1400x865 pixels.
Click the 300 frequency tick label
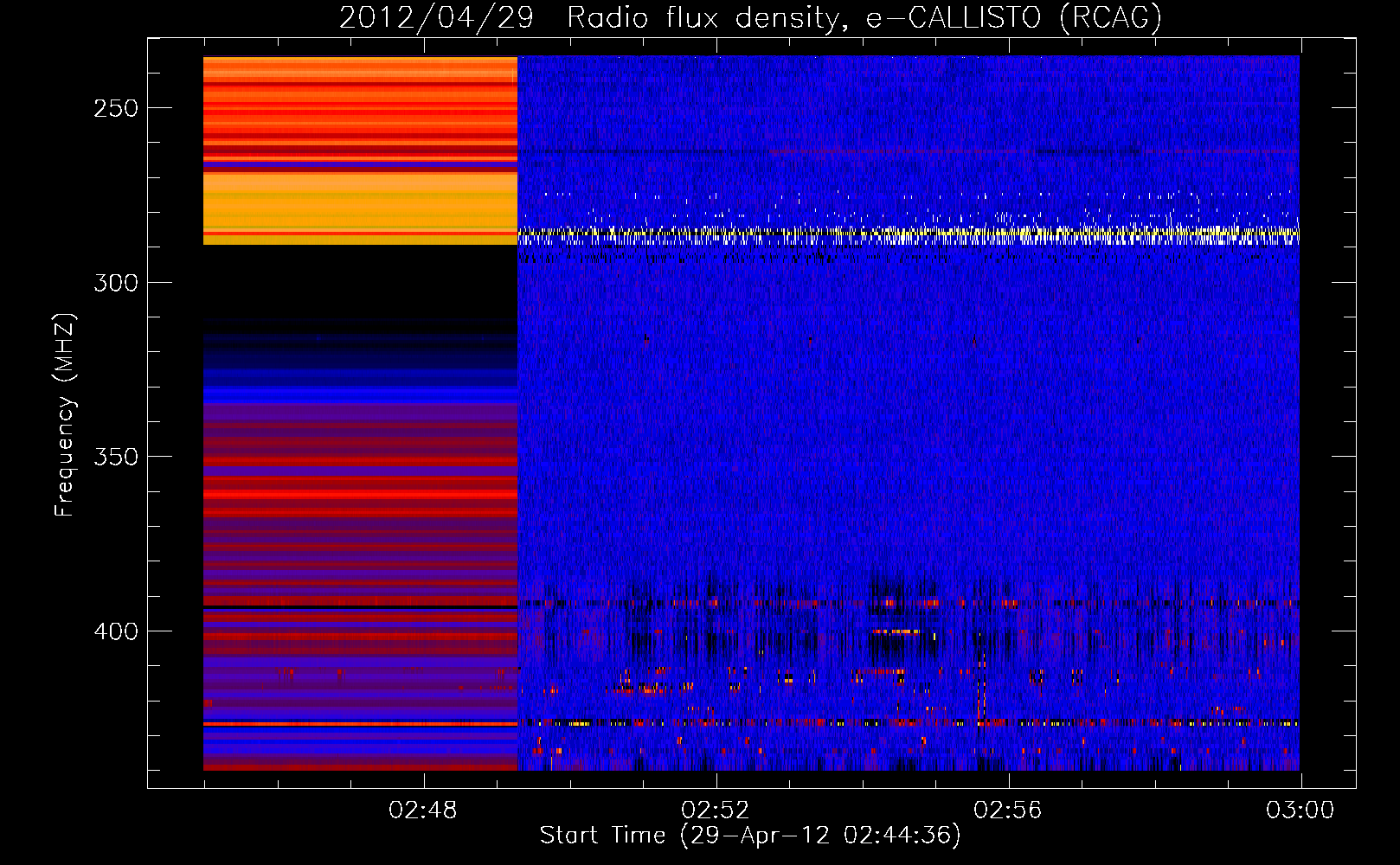pos(116,283)
